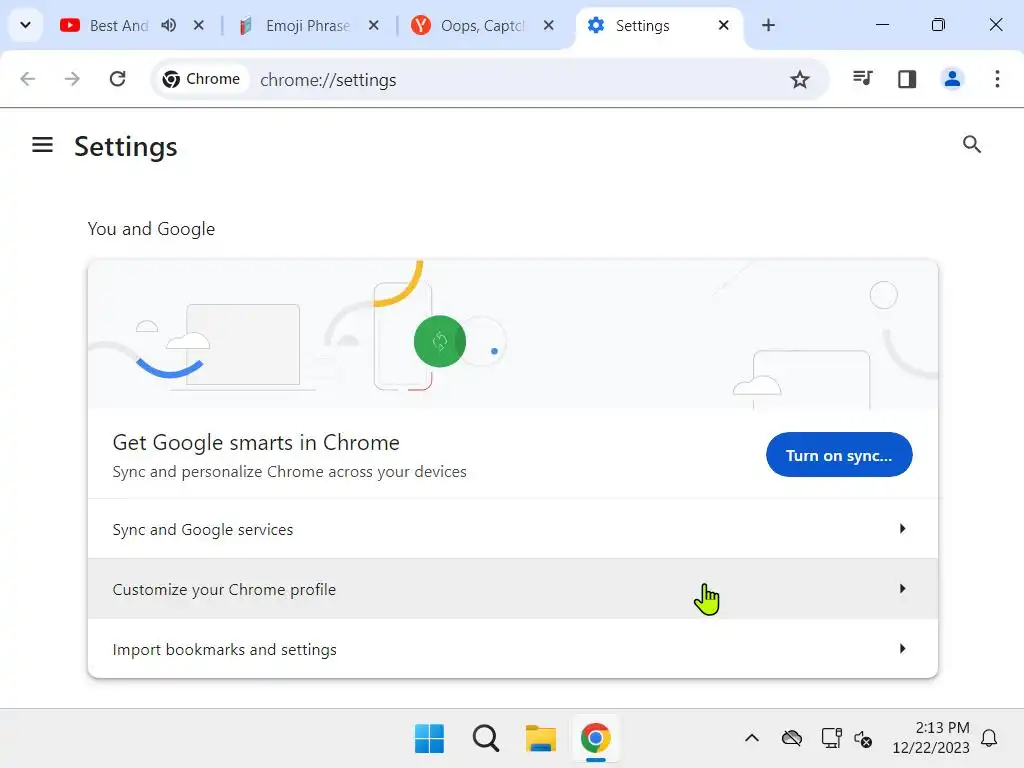Show hidden system tray icons
This screenshot has height=768, width=1024.
(752, 739)
